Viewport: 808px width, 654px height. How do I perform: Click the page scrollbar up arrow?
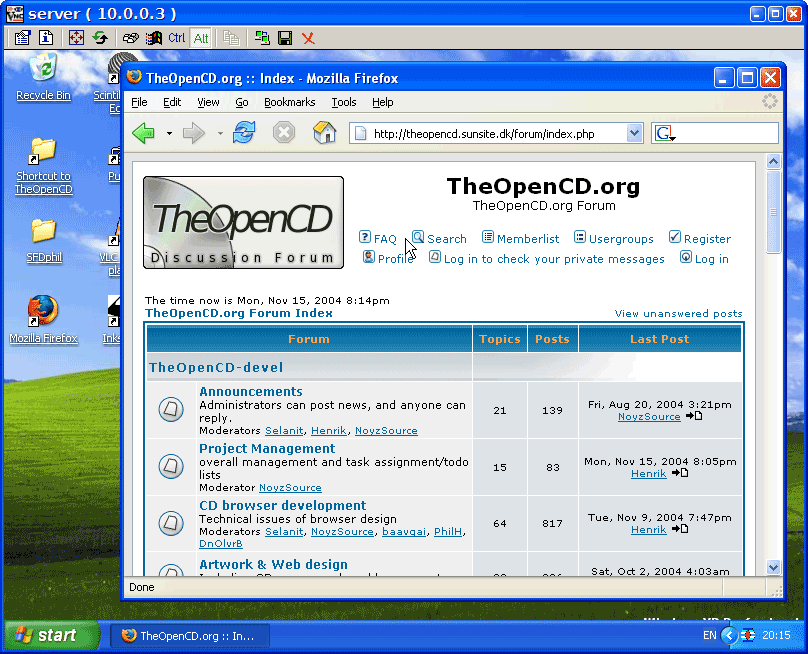tap(773, 161)
